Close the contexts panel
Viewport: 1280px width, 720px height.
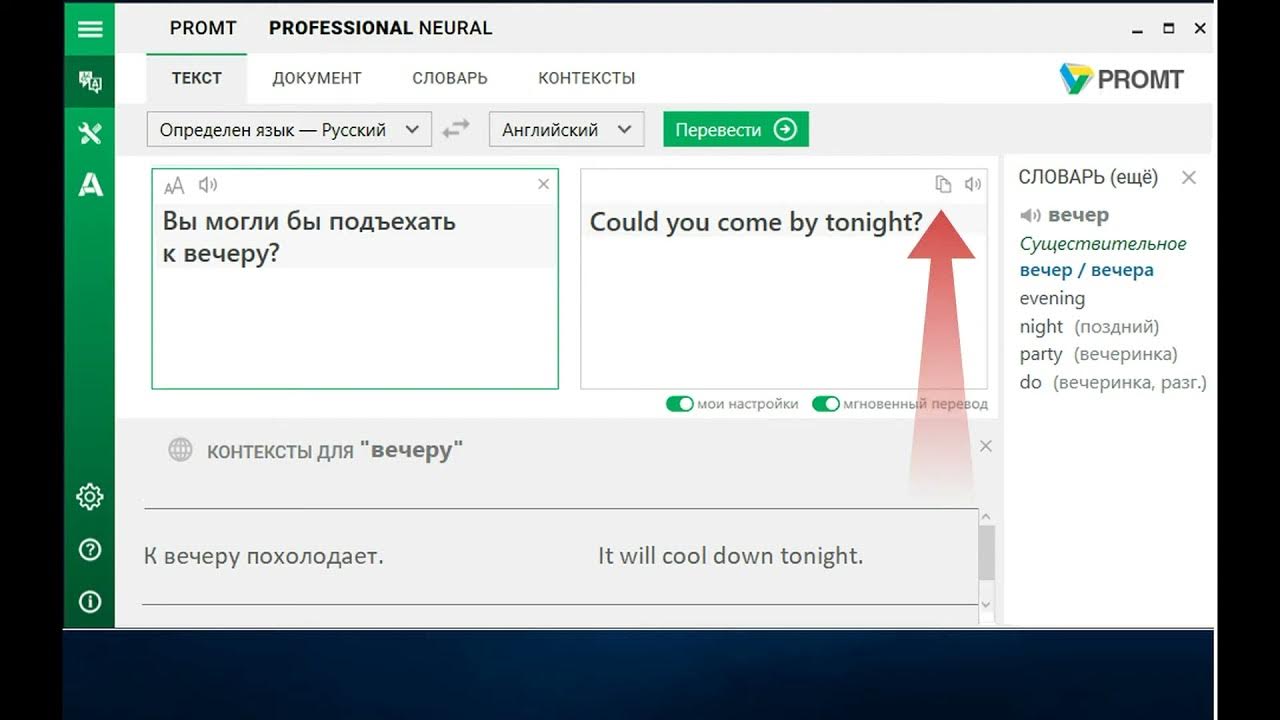click(x=986, y=446)
